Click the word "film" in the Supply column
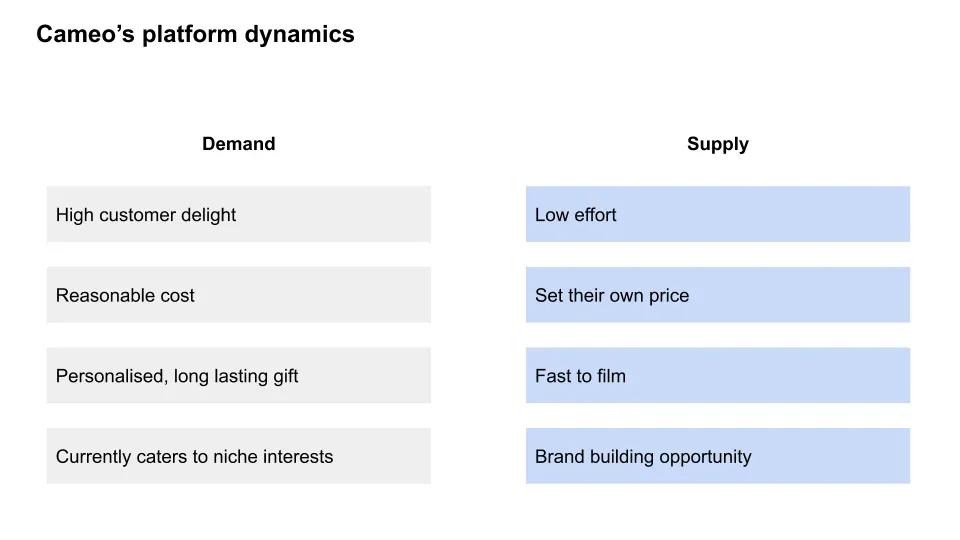960x540 pixels. point(610,377)
